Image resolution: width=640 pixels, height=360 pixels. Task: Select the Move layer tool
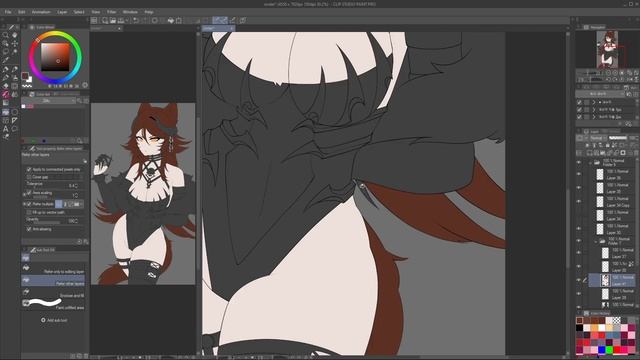point(15,44)
